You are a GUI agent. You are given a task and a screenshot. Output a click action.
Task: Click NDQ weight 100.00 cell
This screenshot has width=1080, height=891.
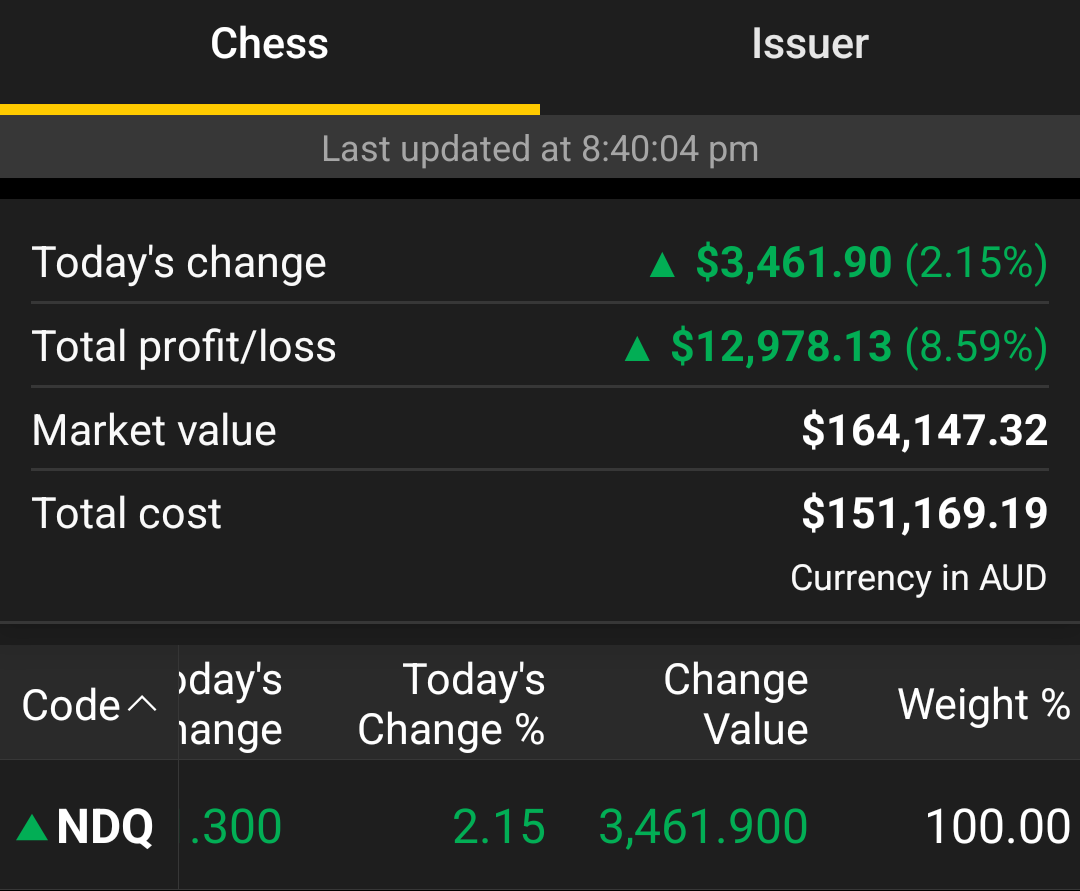998,826
